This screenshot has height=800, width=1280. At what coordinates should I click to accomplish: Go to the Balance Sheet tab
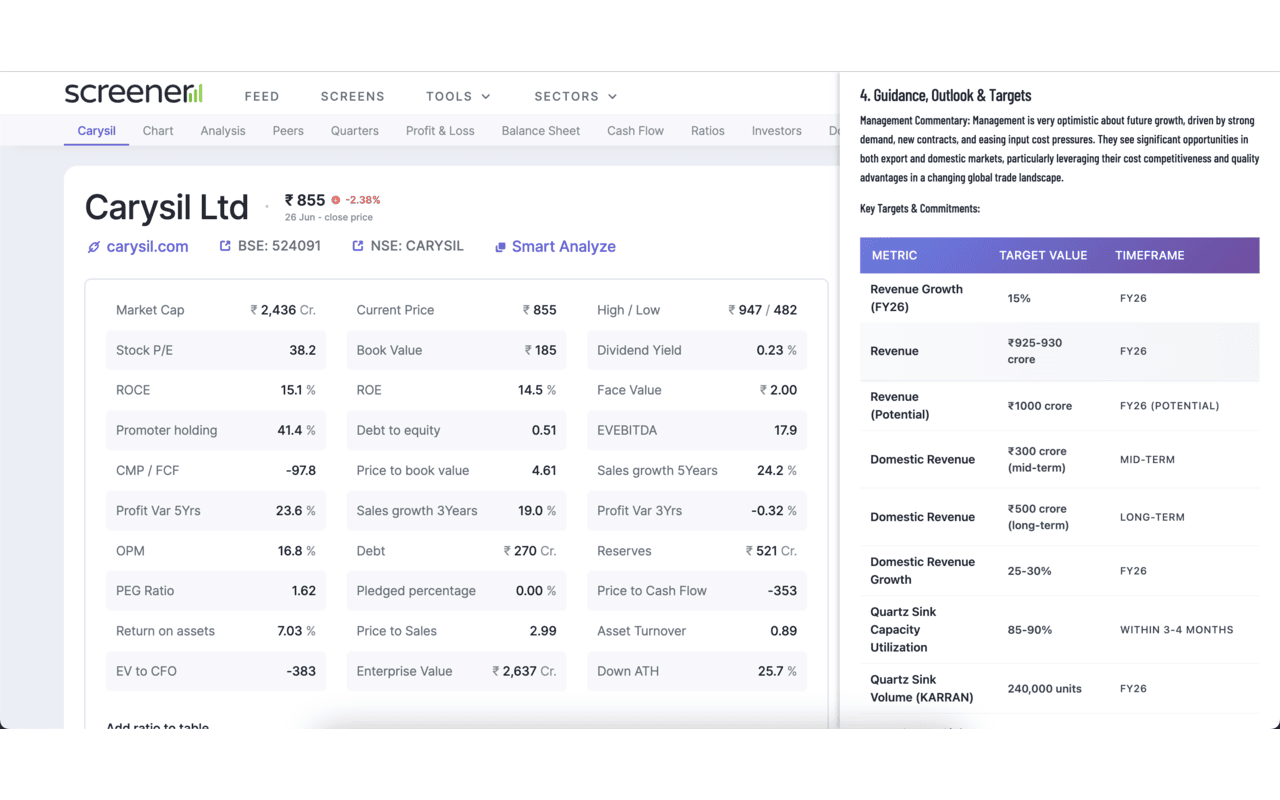(x=540, y=131)
